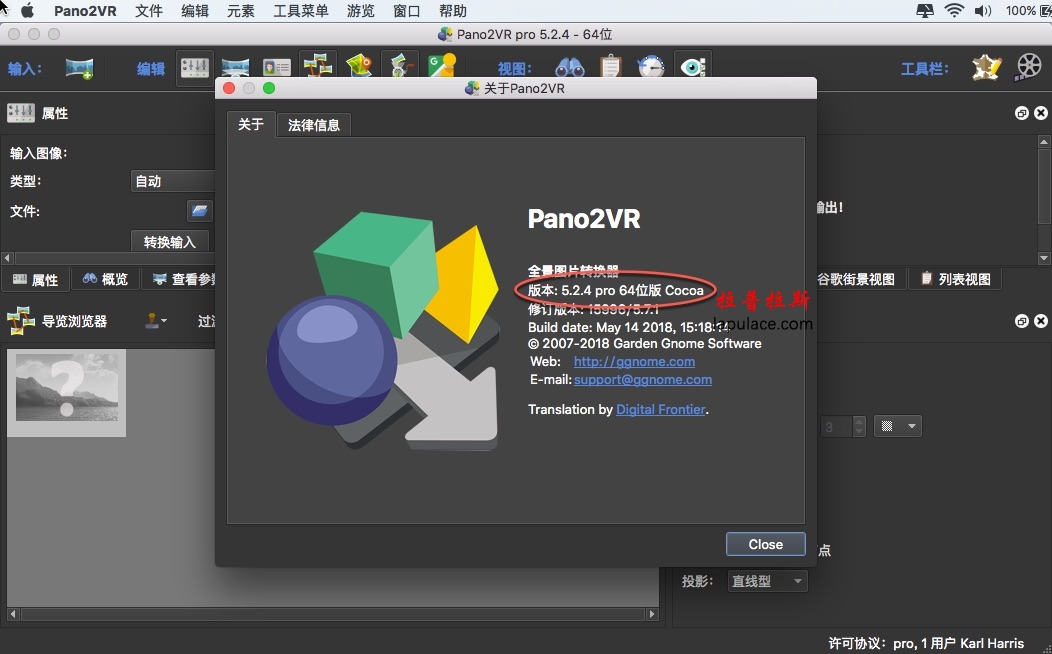The width and height of the screenshot is (1052, 654).
Task: Click the output panel scroll down arrow
Action: [x=1044, y=258]
